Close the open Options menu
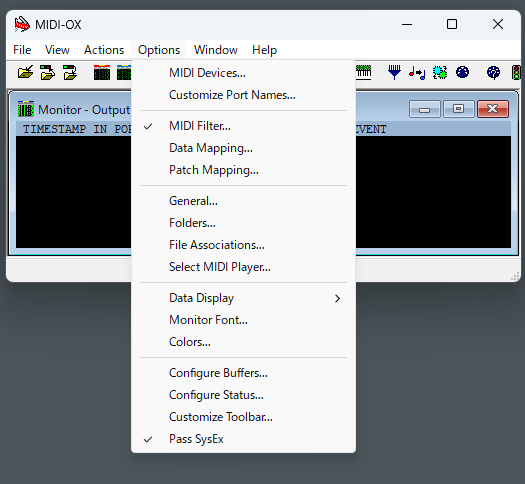The width and height of the screenshot is (525, 484). point(159,50)
